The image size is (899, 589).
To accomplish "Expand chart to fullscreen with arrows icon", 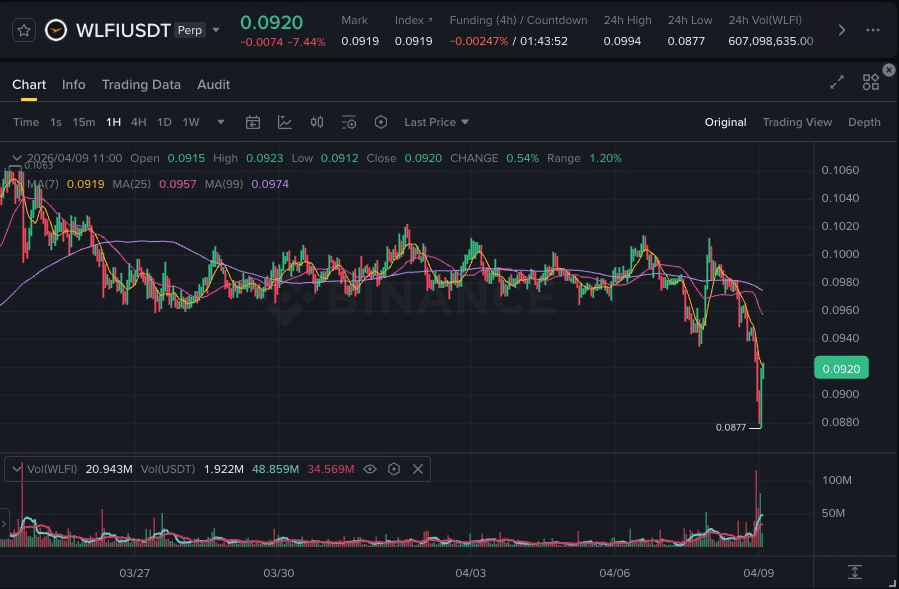I will pyautogui.click(x=837, y=84).
